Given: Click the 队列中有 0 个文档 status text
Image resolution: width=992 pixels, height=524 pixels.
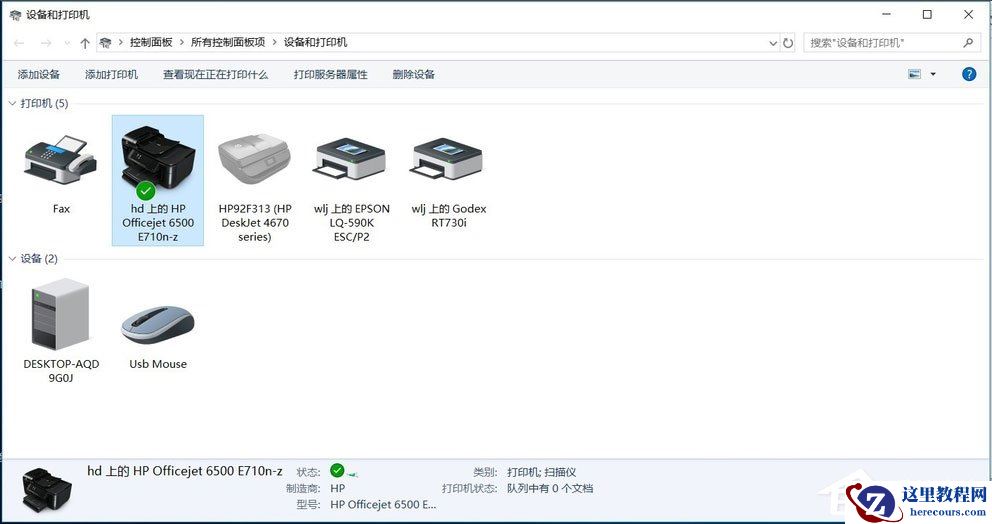Looking at the screenshot, I should click(x=550, y=488).
